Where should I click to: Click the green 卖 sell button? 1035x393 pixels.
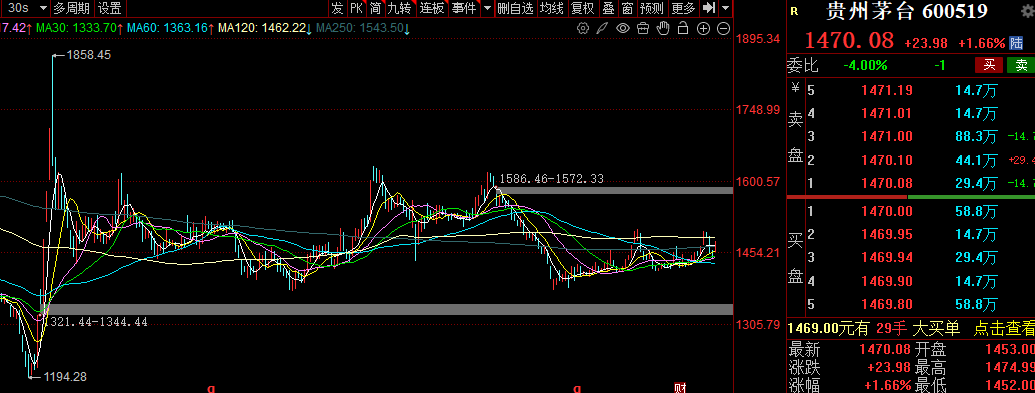1020,65
